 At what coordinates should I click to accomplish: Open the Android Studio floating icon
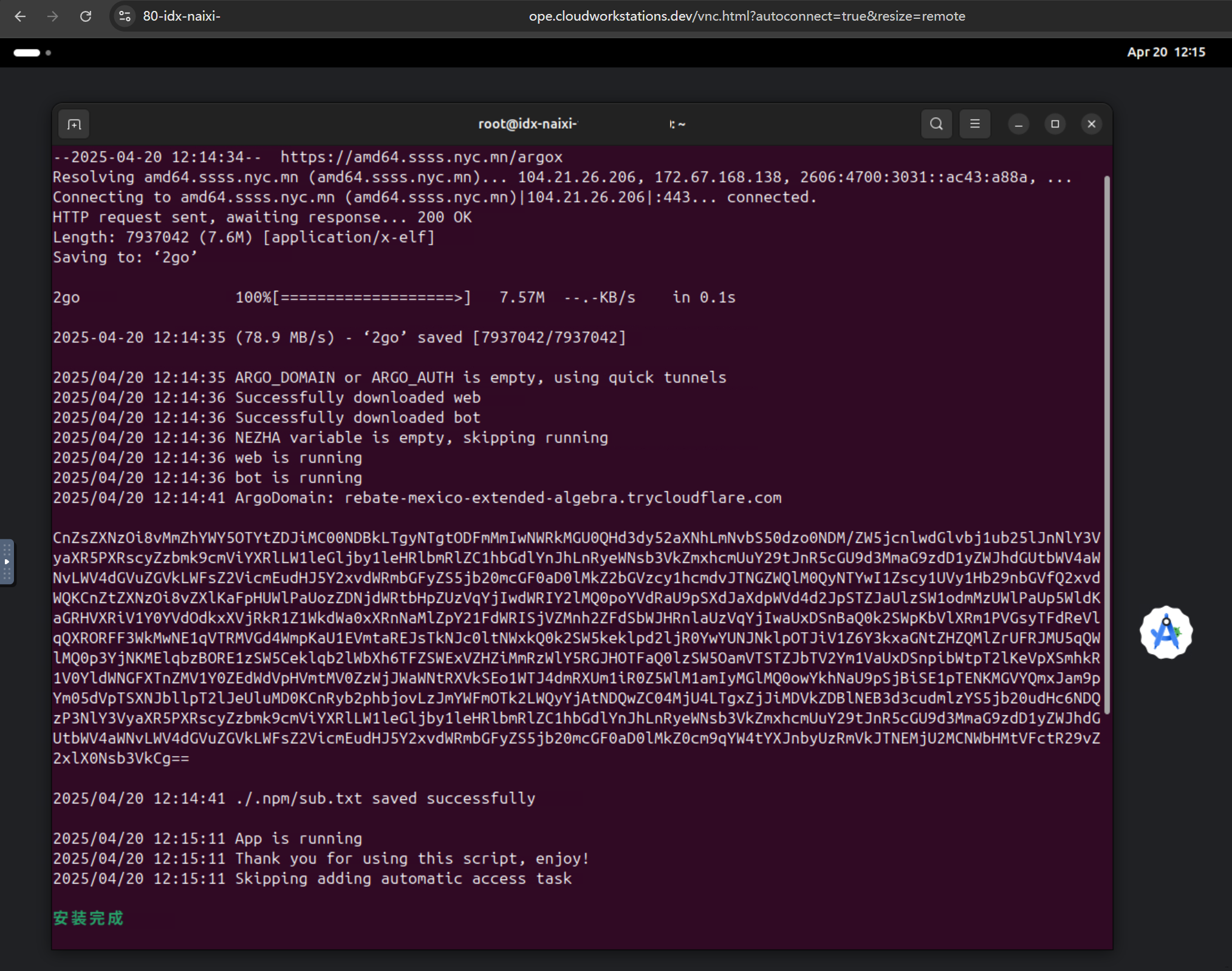tap(1165, 633)
